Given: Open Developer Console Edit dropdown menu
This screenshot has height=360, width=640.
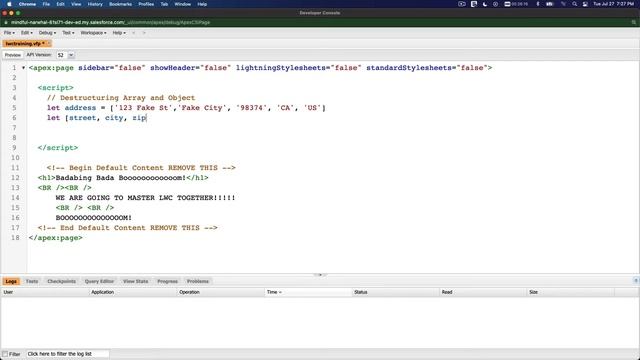Looking at the screenshot, I should point(27,33).
